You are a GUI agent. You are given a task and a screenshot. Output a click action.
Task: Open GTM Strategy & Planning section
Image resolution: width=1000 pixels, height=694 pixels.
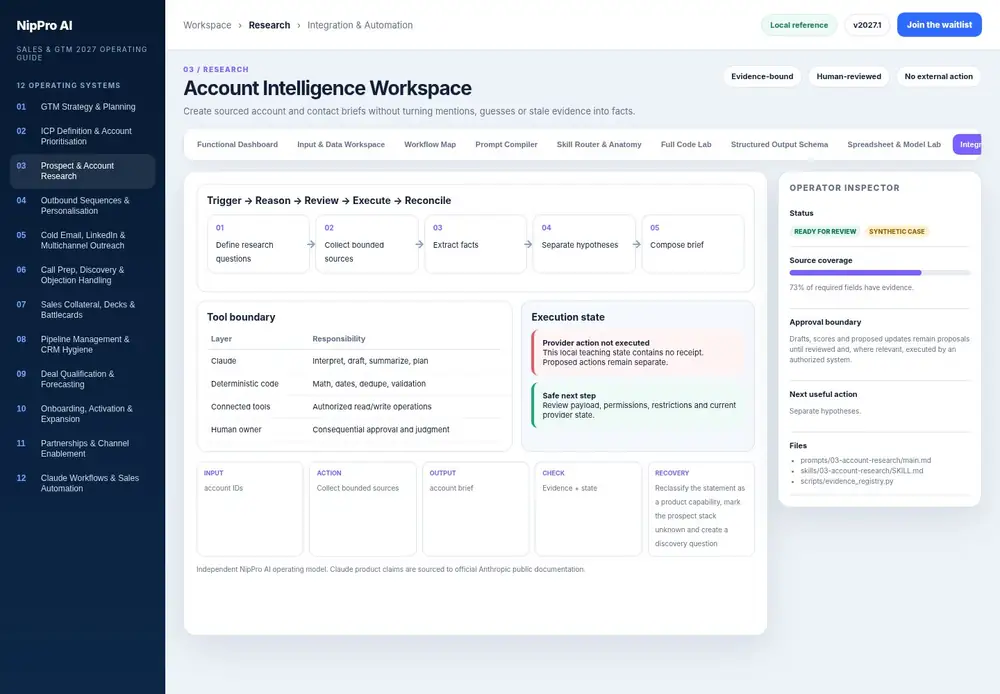(82, 107)
